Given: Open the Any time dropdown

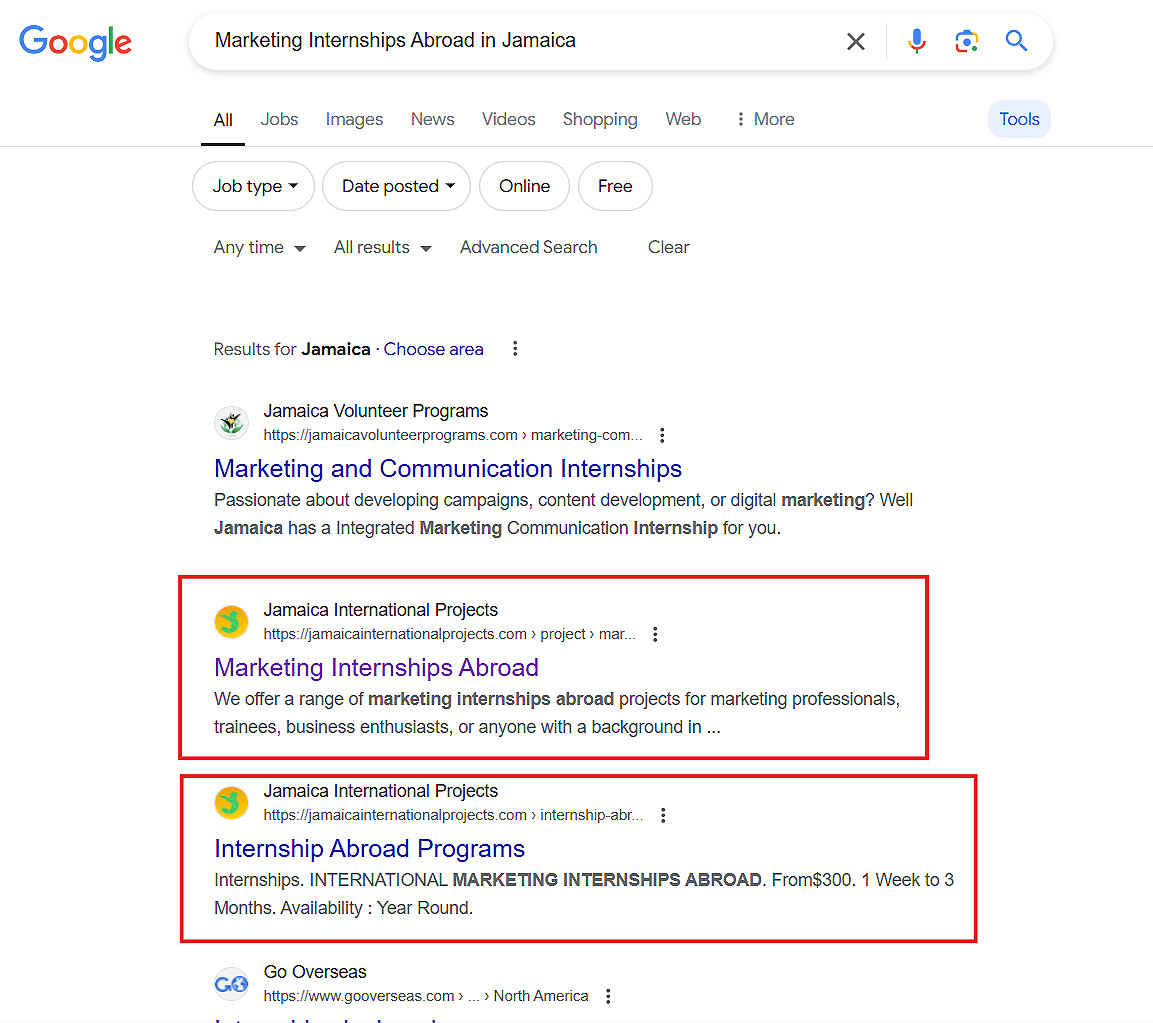Looking at the screenshot, I should (260, 248).
